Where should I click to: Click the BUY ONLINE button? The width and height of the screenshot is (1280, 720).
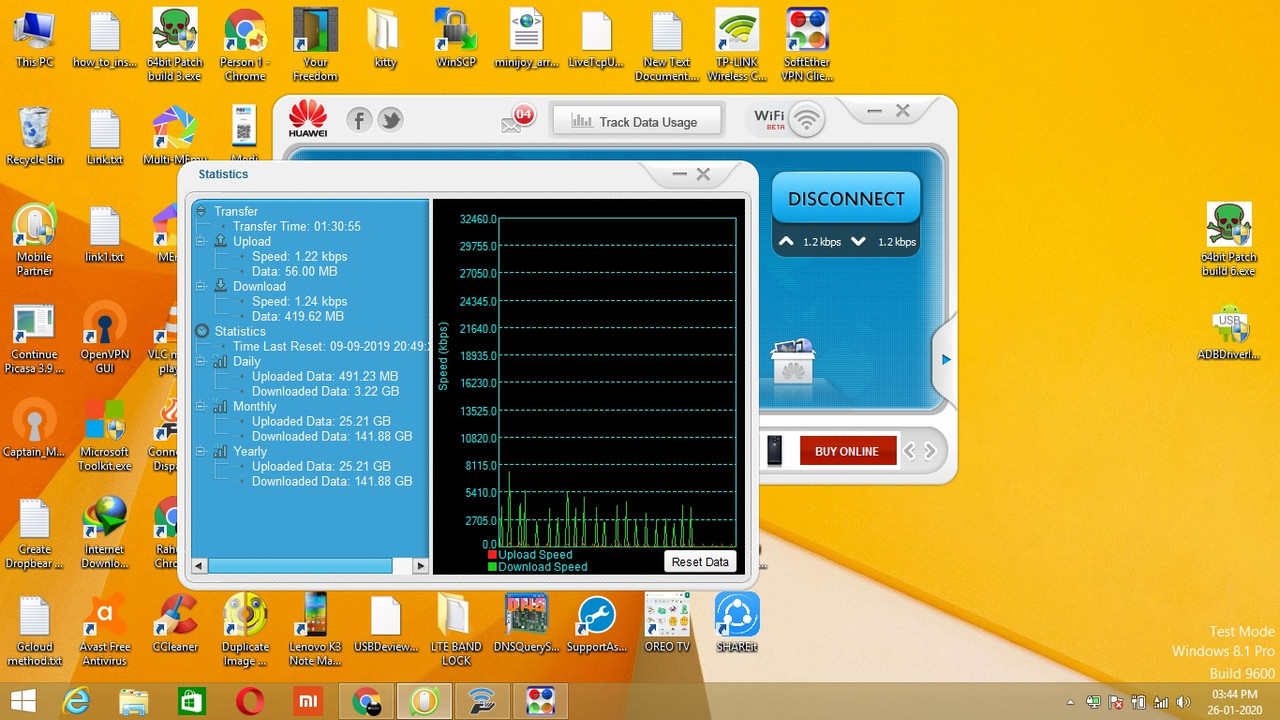[847, 451]
